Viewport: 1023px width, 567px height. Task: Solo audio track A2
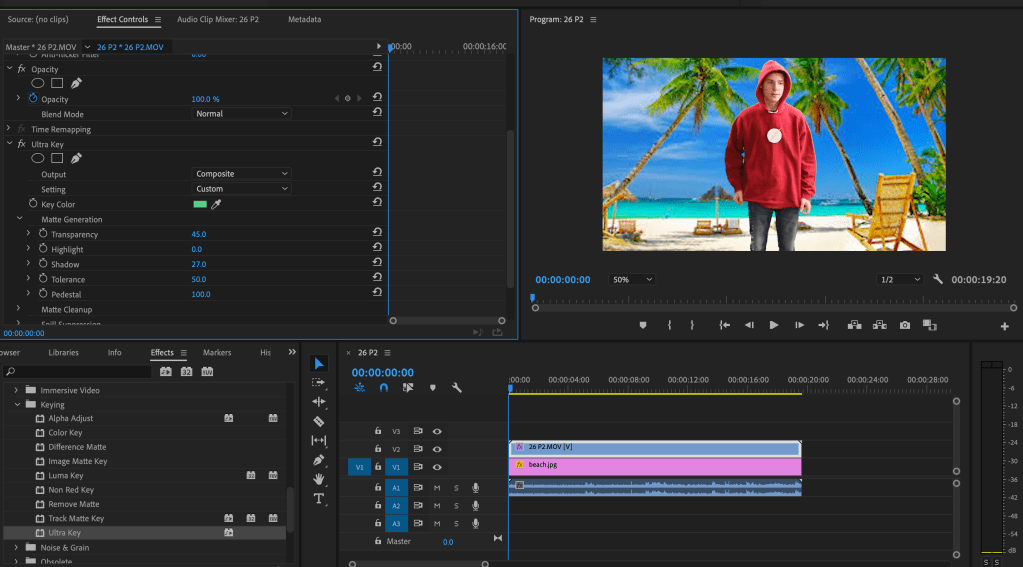point(456,506)
